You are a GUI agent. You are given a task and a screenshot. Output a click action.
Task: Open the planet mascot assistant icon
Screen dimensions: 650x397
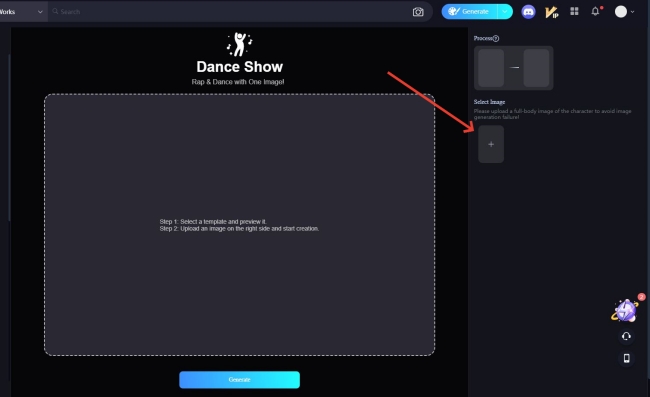[x=626, y=311]
